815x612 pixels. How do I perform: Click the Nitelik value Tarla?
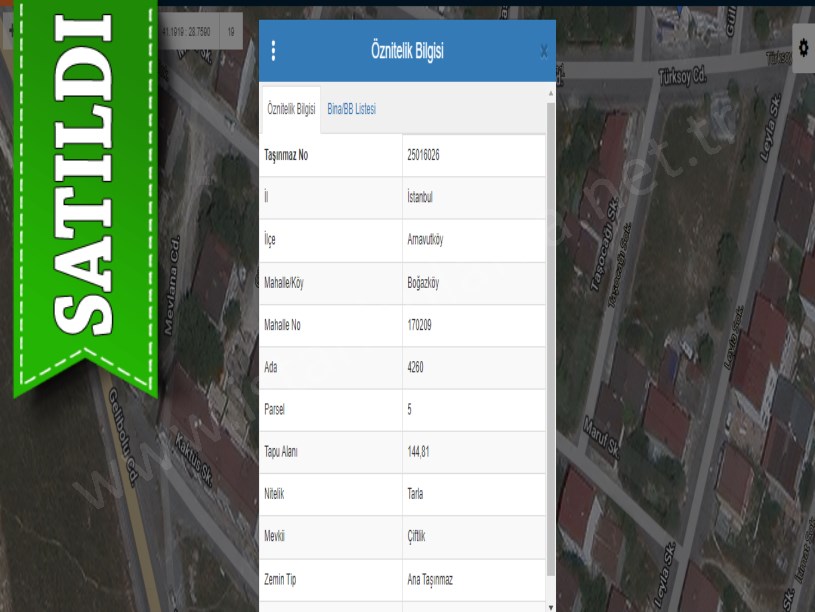(x=416, y=494)
